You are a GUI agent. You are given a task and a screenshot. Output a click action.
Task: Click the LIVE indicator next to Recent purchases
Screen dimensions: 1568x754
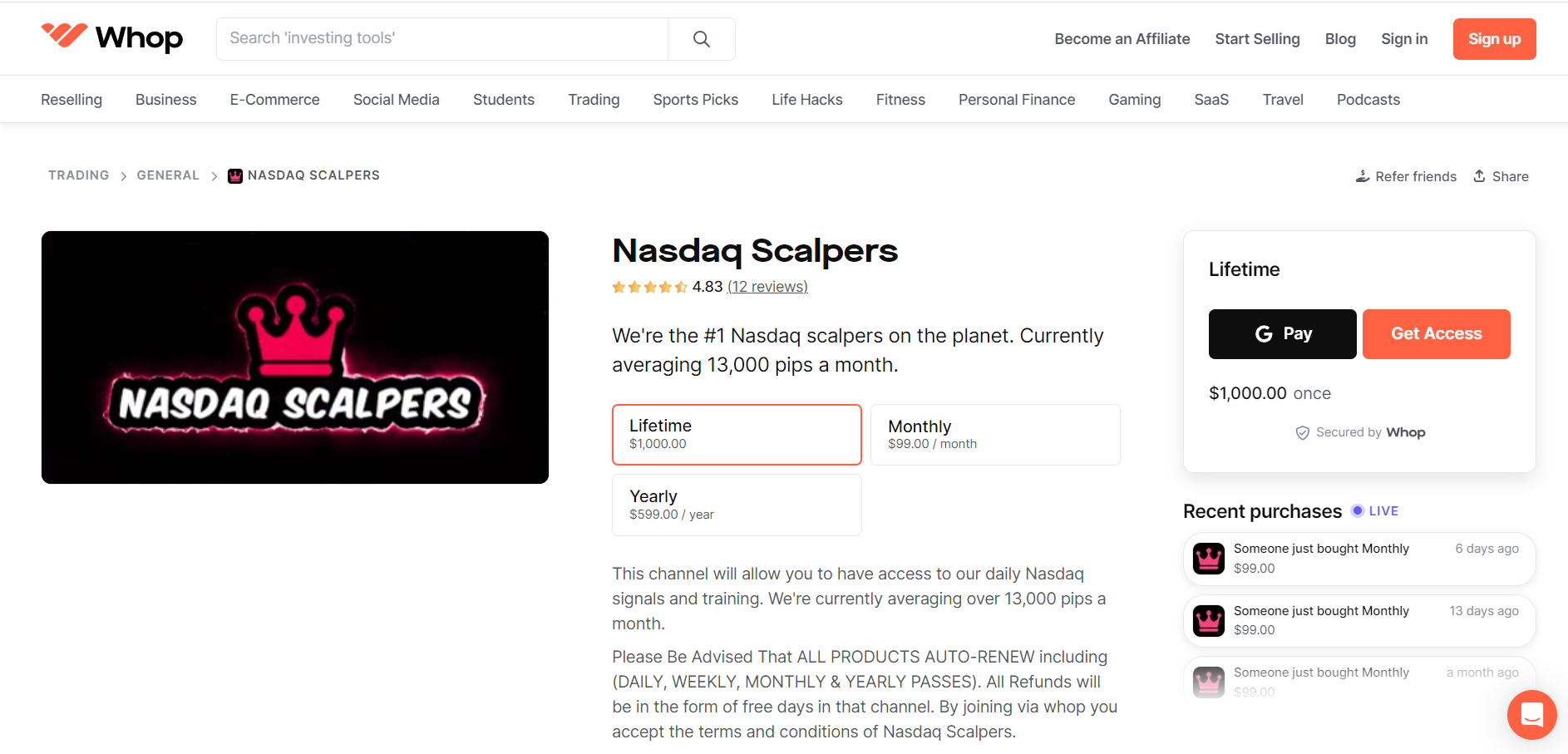[1374, 510]
